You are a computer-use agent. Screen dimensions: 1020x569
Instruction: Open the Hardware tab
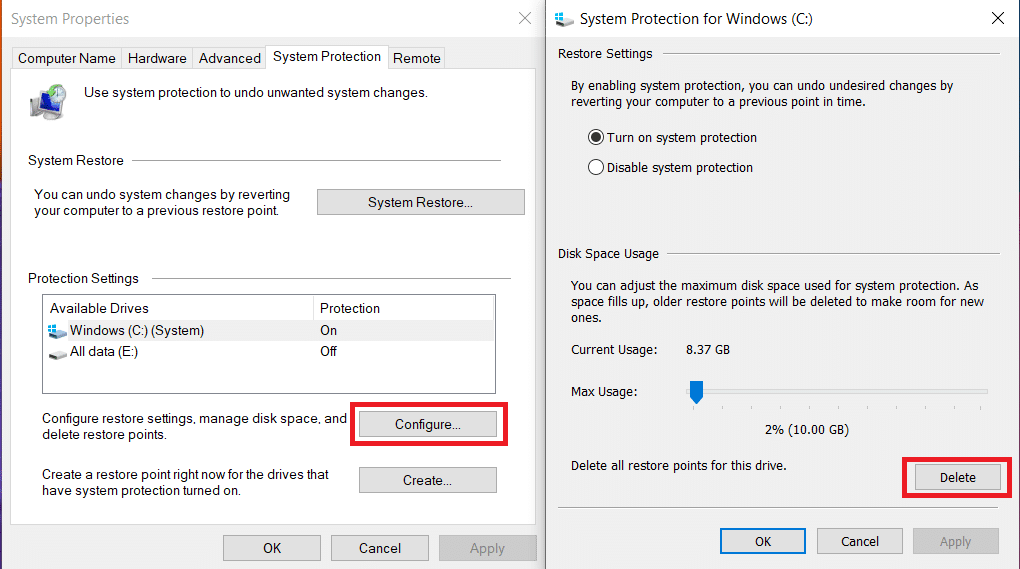[157, 58]
